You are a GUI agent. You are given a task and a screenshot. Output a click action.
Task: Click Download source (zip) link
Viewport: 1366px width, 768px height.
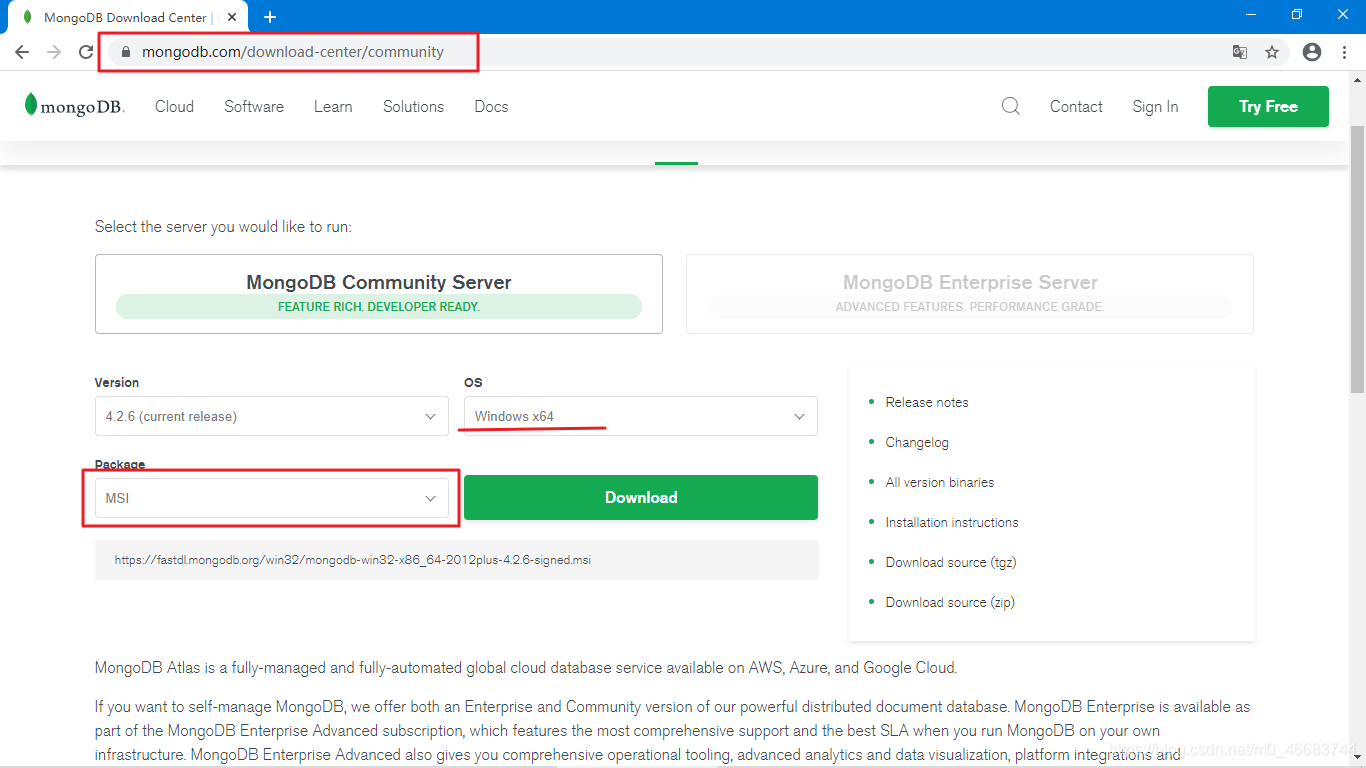pos(950,602)
